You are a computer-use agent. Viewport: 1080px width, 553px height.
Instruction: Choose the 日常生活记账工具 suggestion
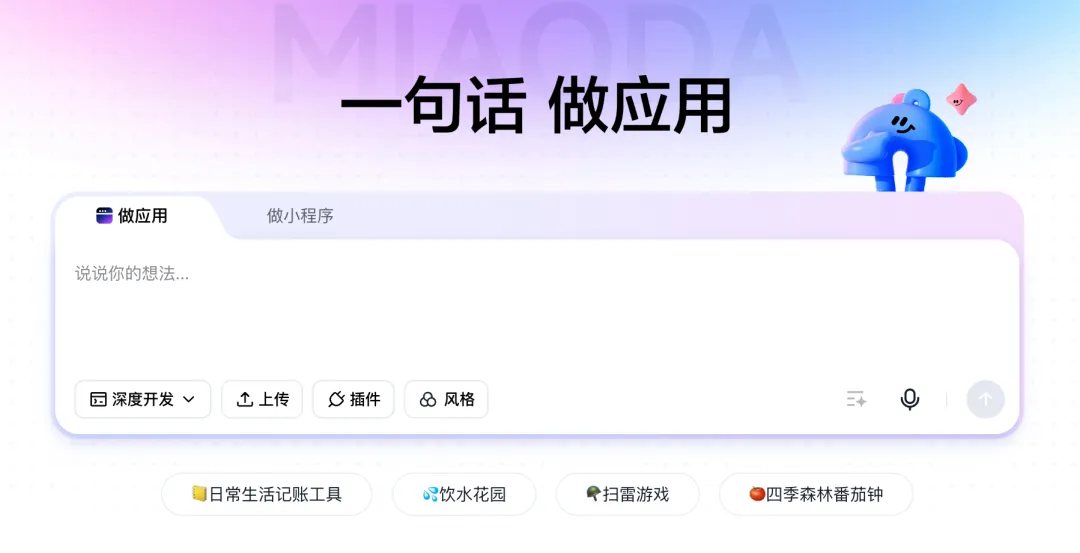pos(267,494)
